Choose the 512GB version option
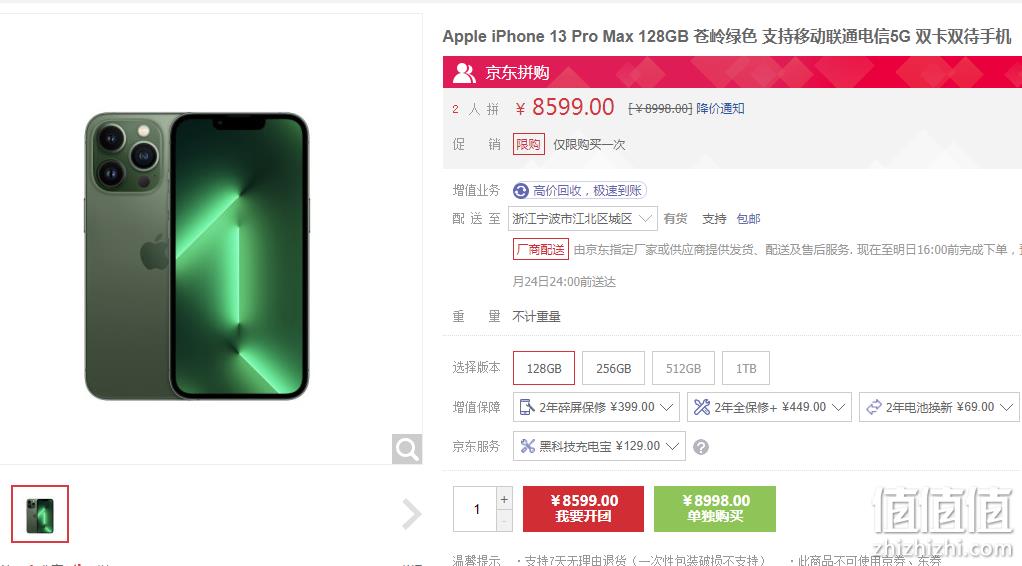Viewport: 1022px width, 566px height. pos(683,368)
